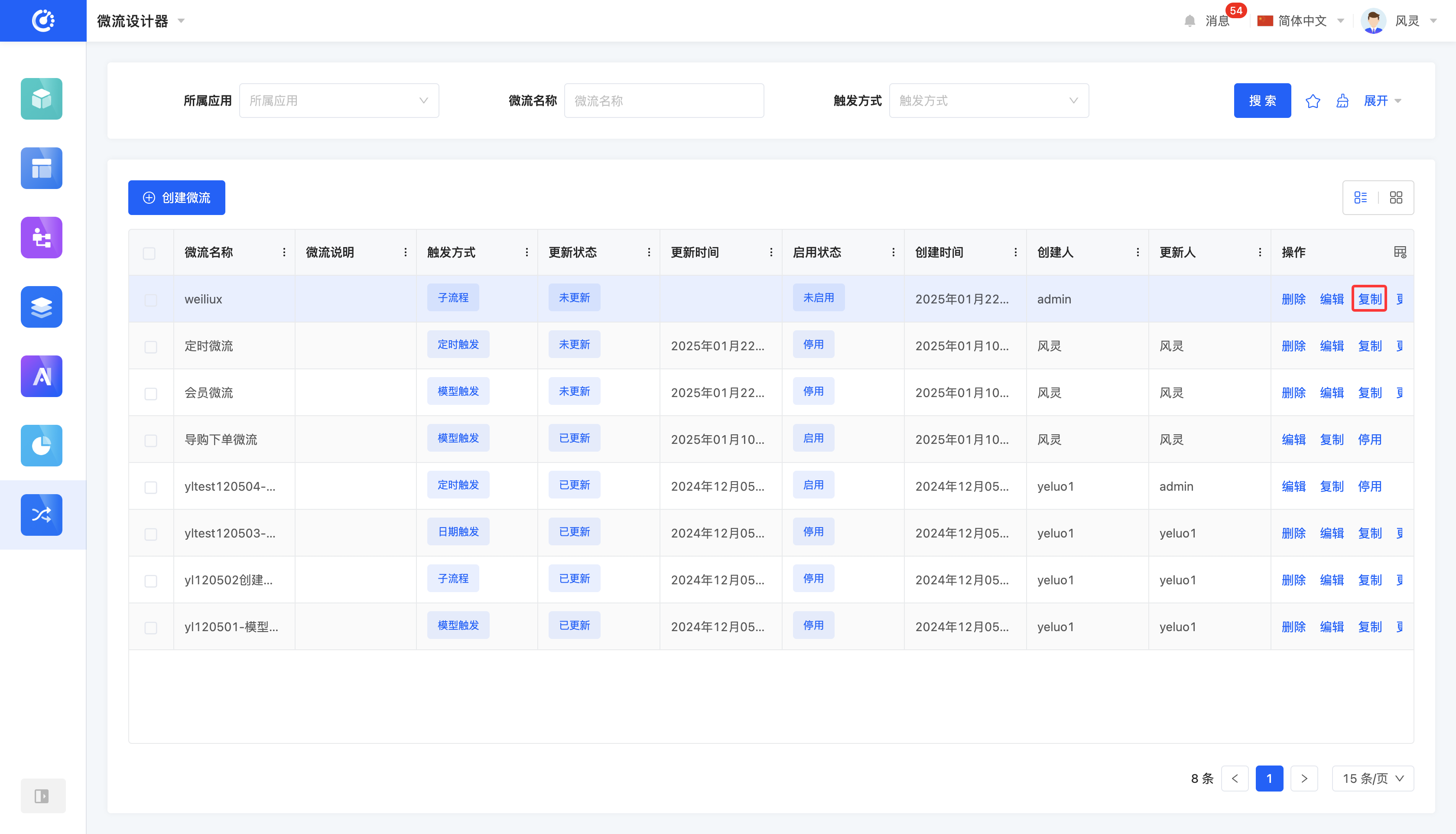Click the 创建微流 button
Viewport: 1456px width, 834px height.
pyautogui.click(x=176, y=198)
